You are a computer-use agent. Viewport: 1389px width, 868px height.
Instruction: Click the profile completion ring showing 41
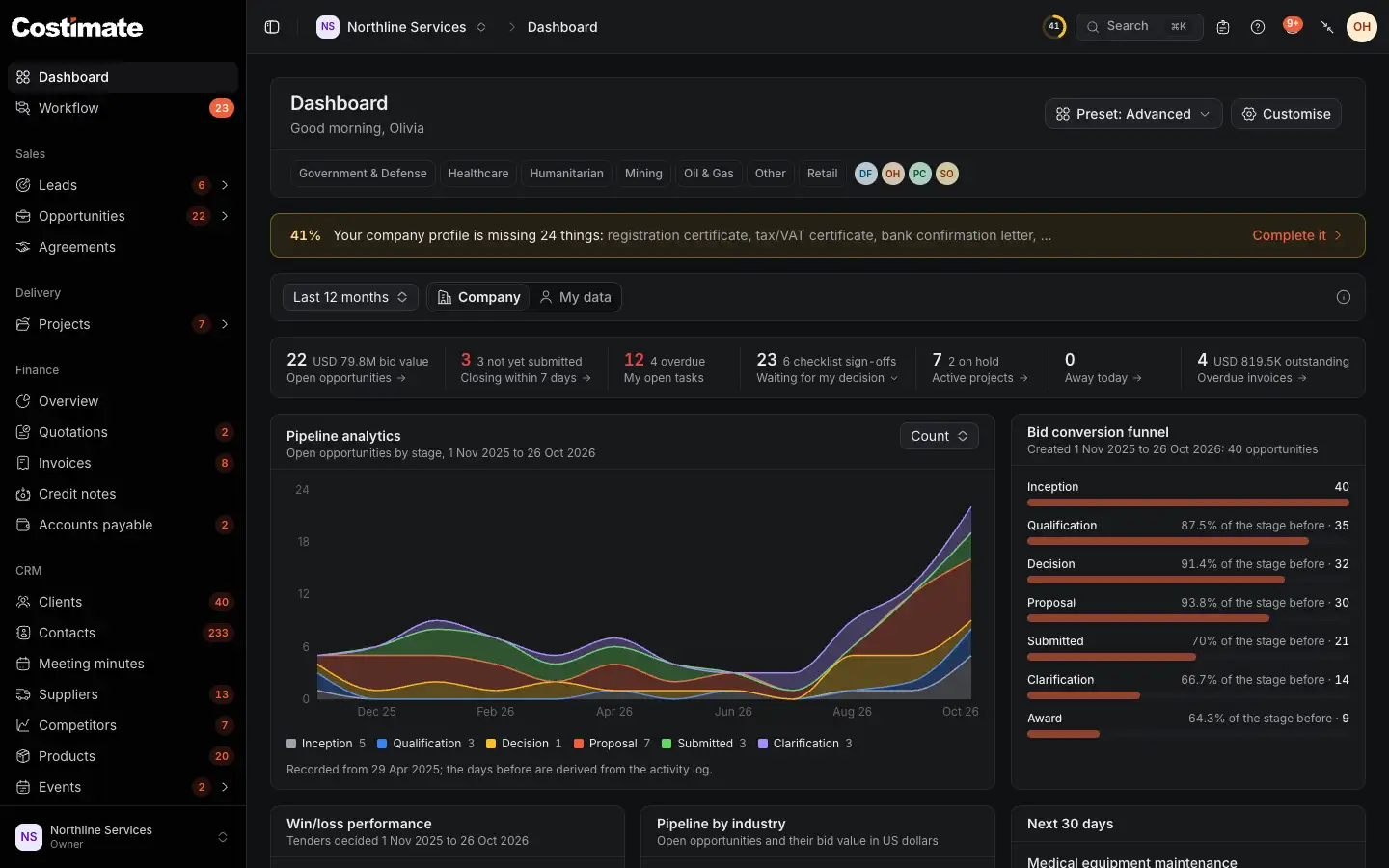[x=1054, y=27]
